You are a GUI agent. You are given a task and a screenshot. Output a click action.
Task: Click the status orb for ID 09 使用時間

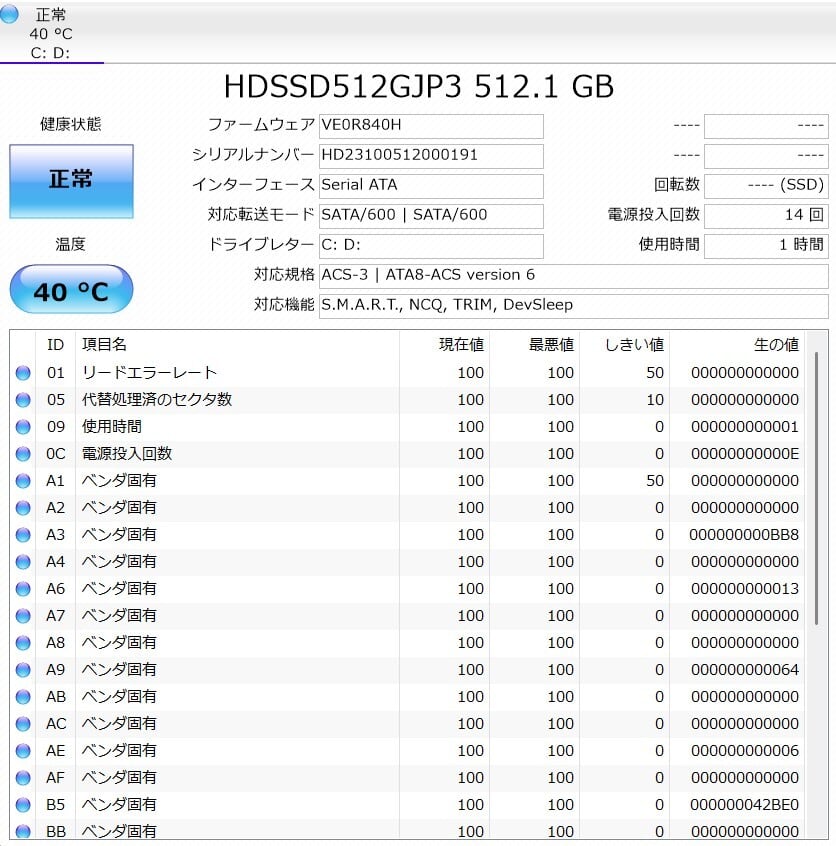[23, 427]
